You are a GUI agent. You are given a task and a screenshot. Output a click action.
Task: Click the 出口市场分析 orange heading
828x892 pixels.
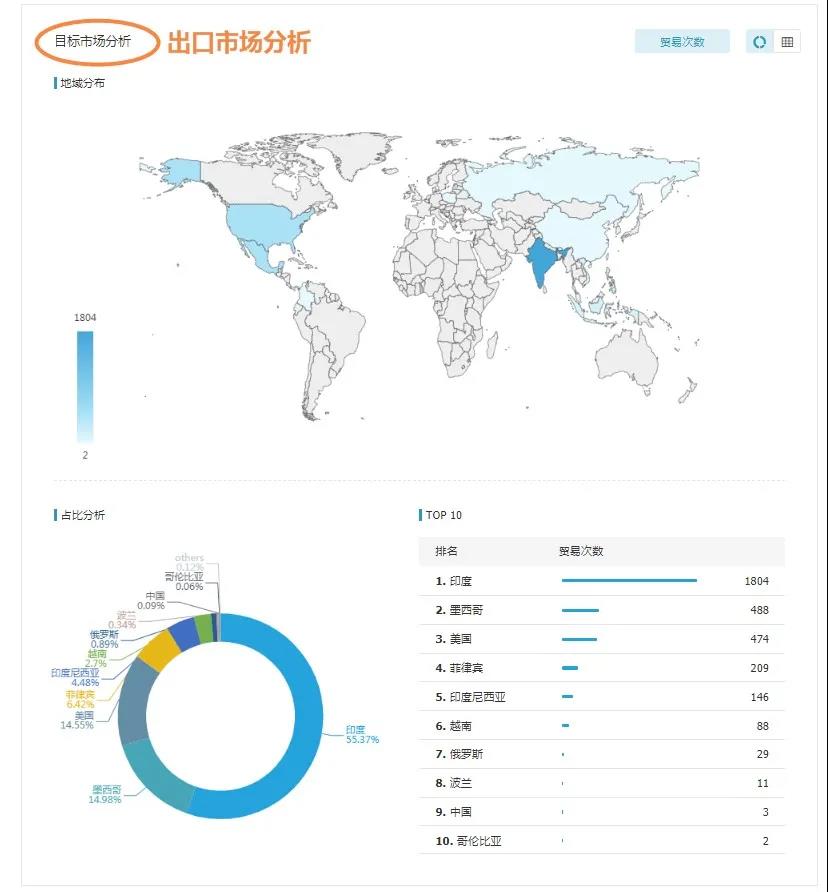(239, 42)
